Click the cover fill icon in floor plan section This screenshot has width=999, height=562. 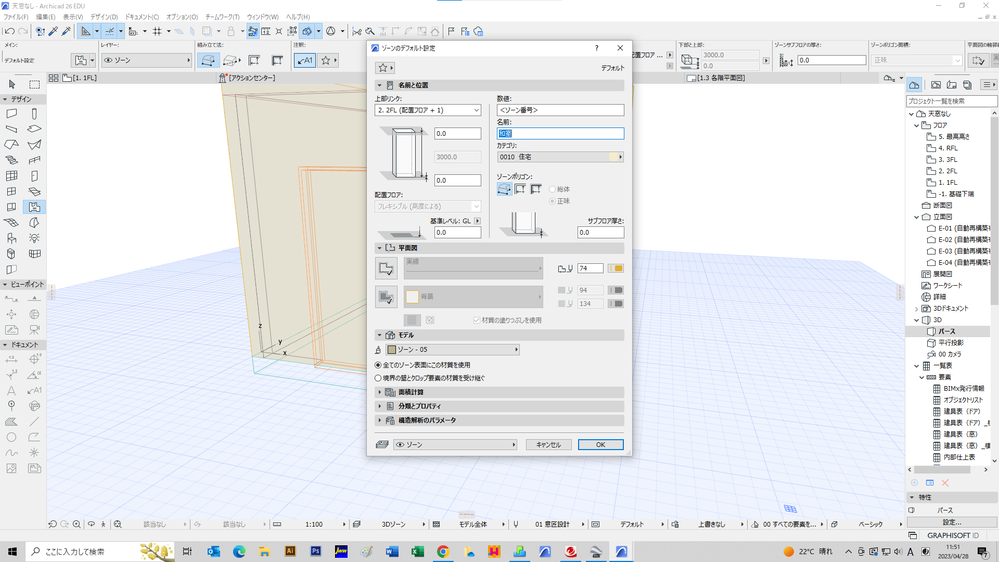click(386, 297)
